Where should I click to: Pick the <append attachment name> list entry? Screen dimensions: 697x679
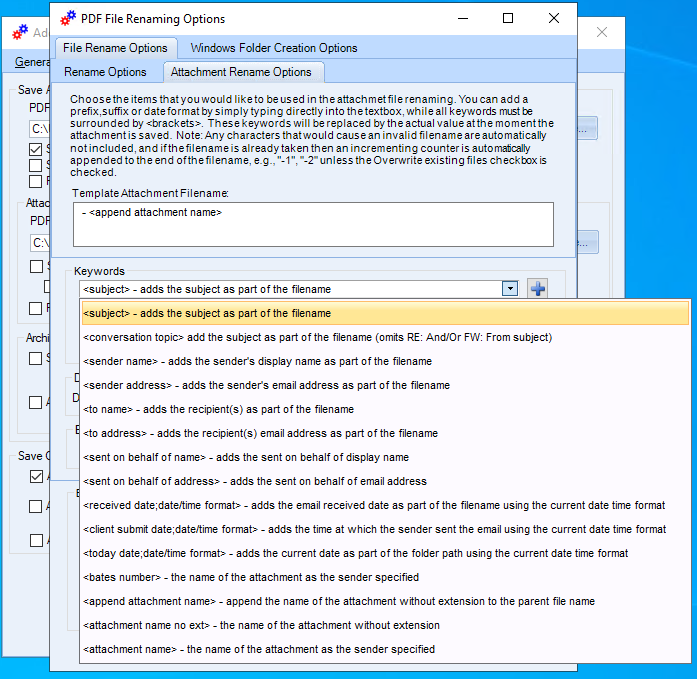click(x=385, y=601)
